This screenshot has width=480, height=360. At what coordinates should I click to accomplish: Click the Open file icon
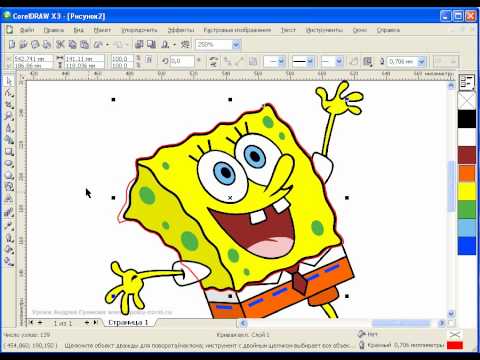click(x=23, y=44)
